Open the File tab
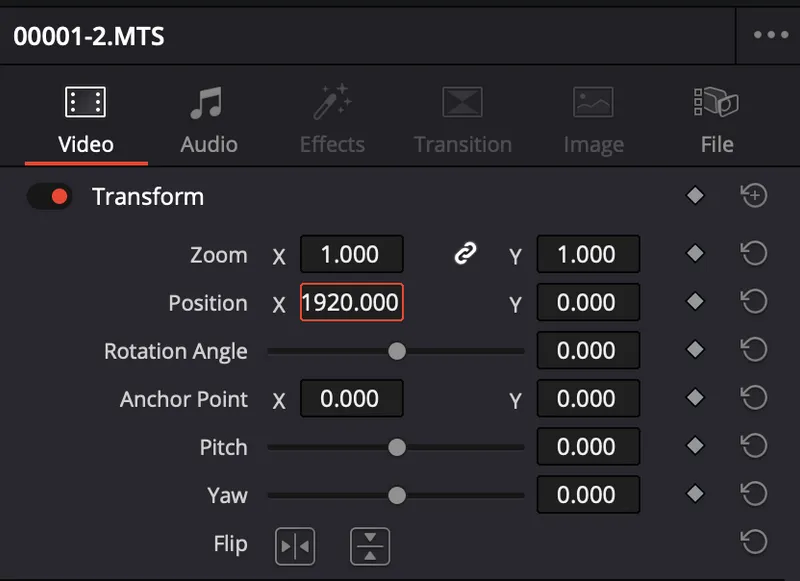 coord(716,121)
